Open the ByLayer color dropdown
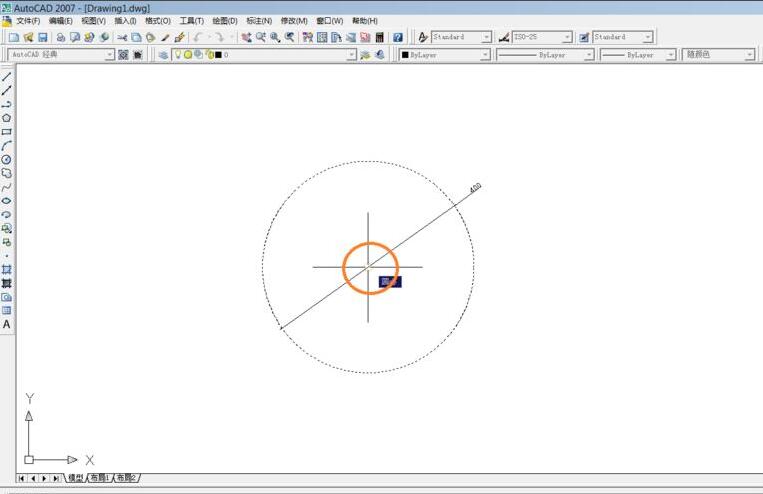763x494 pixels. [x=485, y=55]
